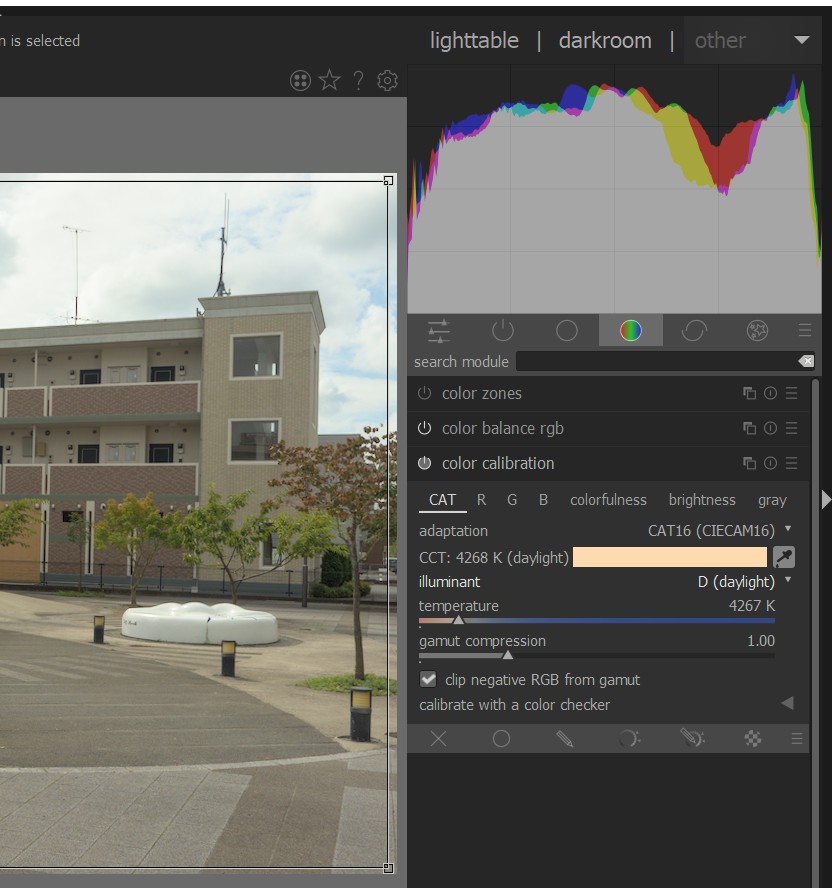Reset color zones module parameters
Viewport: 832px width, 888px height.
click(770, 393)
